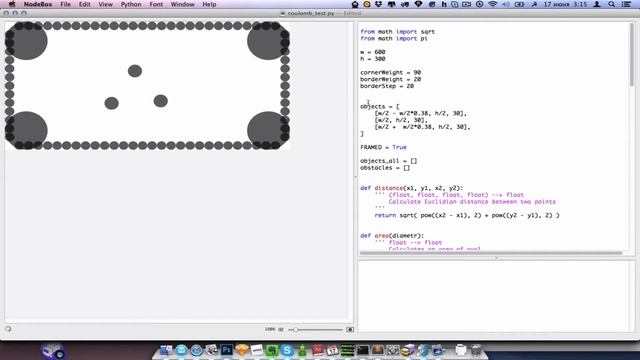Open the Trash in the Dock
This screenshot has width=640, height=360.
tap(476, 350)
